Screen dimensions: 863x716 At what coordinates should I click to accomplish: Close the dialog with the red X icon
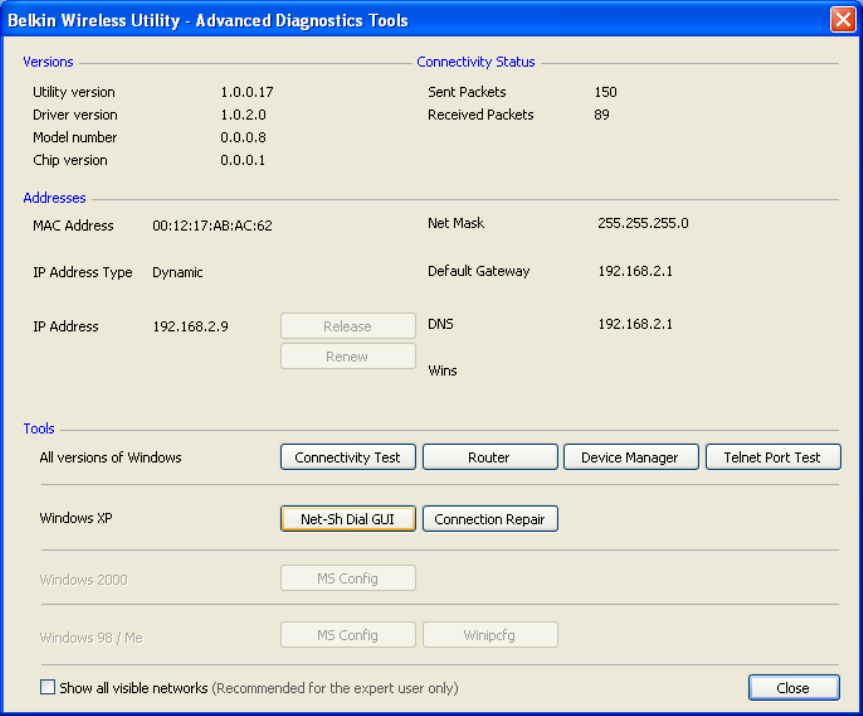click(842, 20)
